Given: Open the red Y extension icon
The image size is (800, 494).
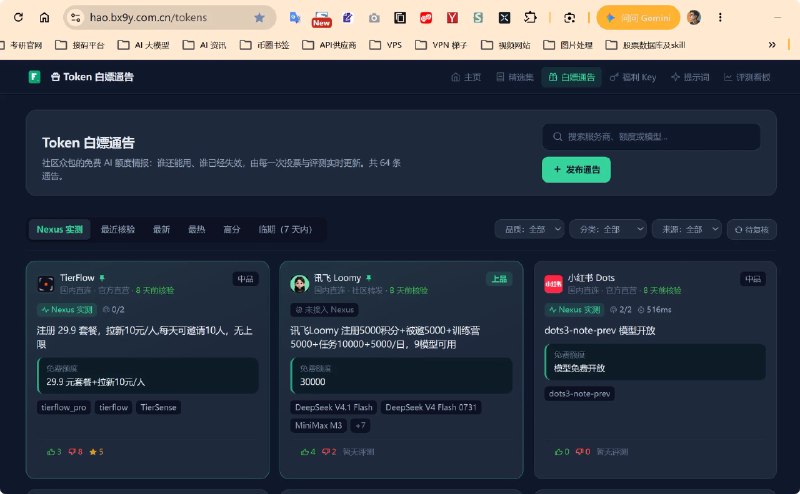Looking at the screenshot, I should click(x=452, y=18).
